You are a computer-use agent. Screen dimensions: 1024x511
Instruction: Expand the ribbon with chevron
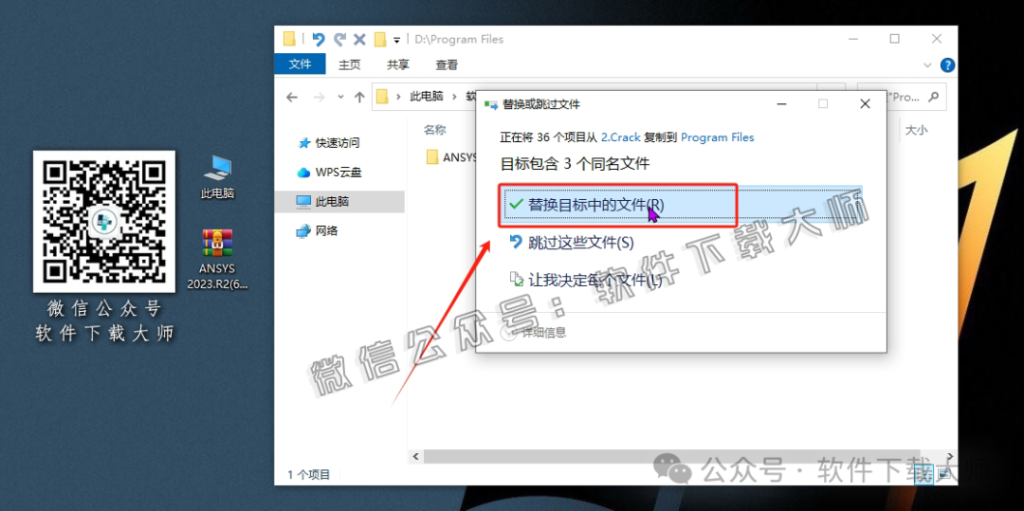(928, 65)
